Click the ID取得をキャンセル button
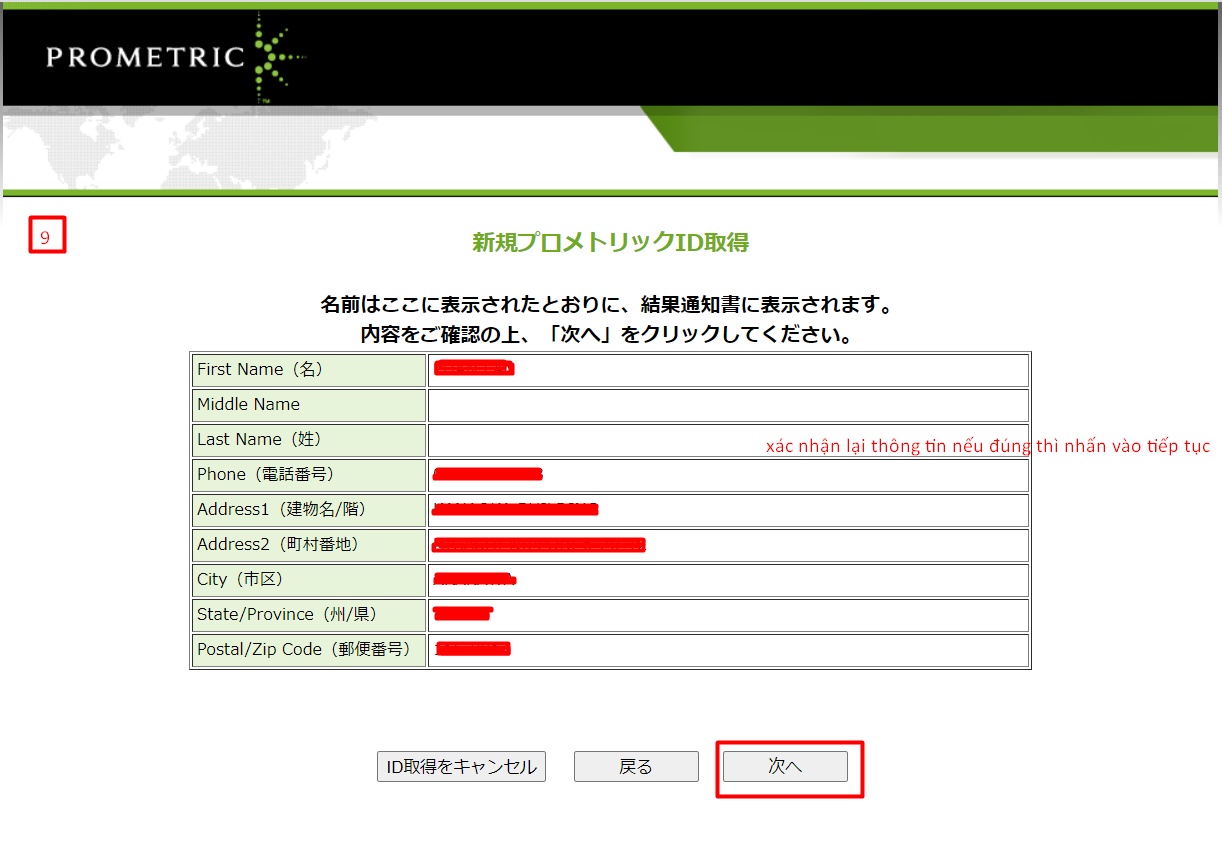1222x863 pixels. click(x=461, y=766)
